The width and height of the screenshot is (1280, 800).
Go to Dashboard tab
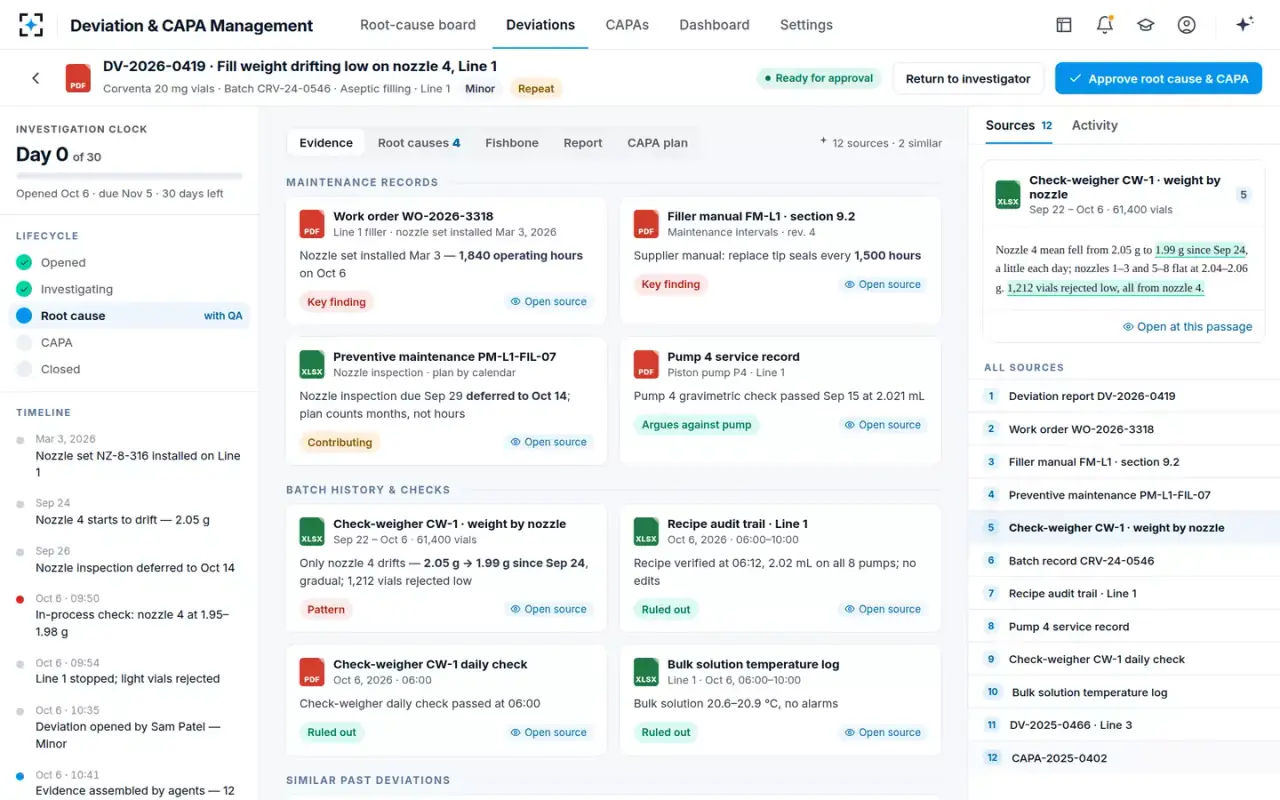click(x=714, y=25)
